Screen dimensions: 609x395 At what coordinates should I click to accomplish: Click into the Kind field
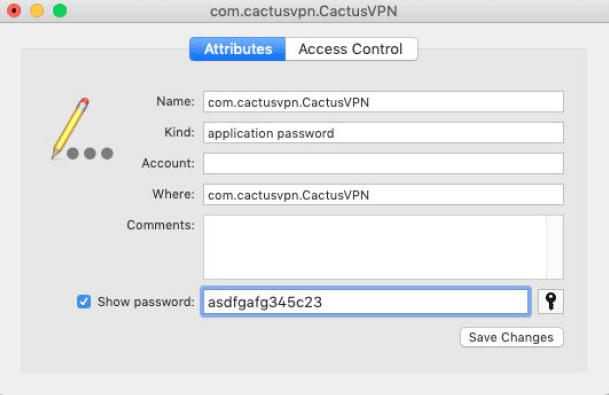383,133
